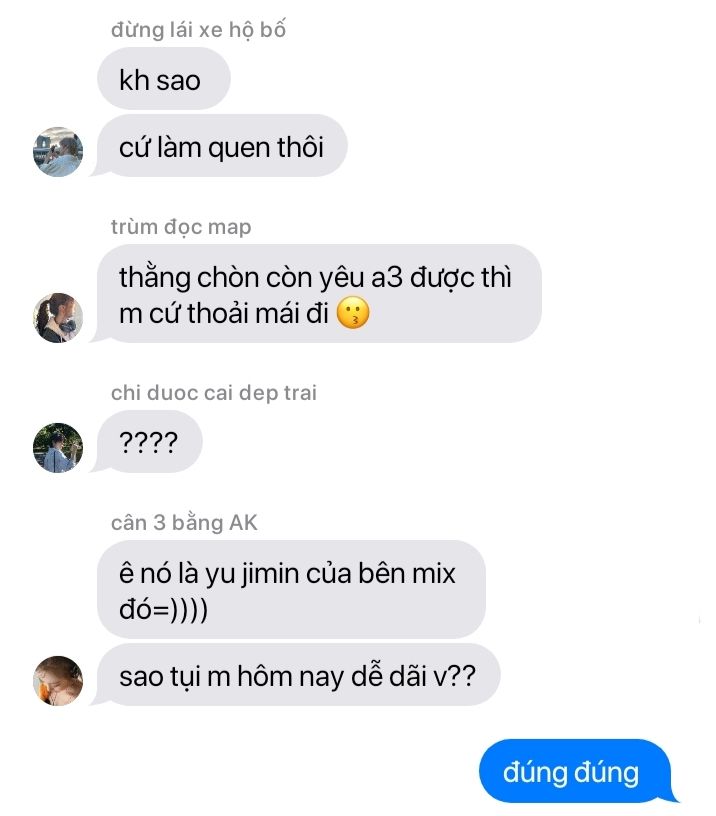This screenshot has height=816, width=716.
Task: Tap the tail of the blue sent bubble
Action: tap(673, 795)
